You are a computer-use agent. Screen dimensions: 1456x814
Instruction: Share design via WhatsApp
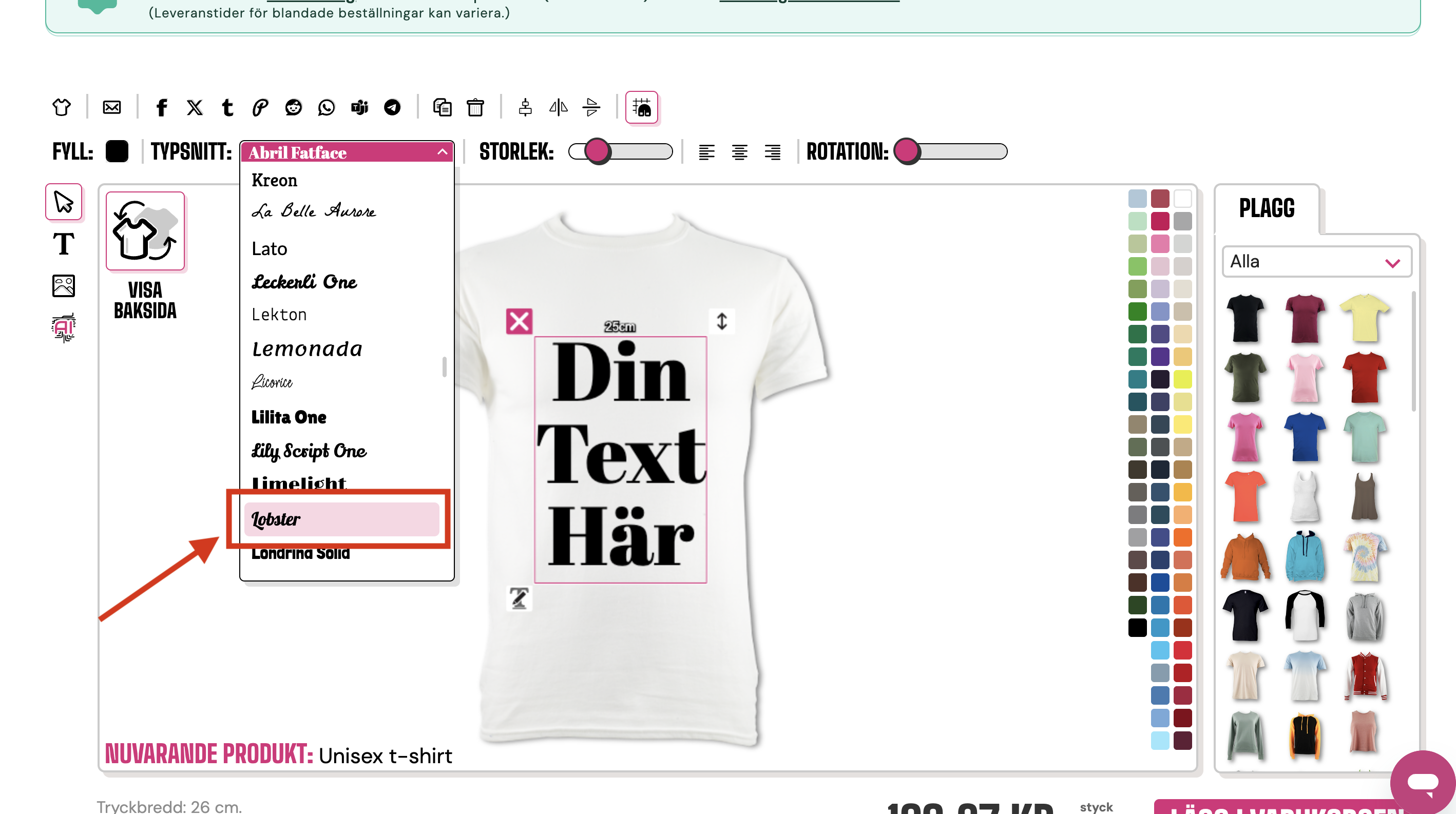[x=326, y=107]
